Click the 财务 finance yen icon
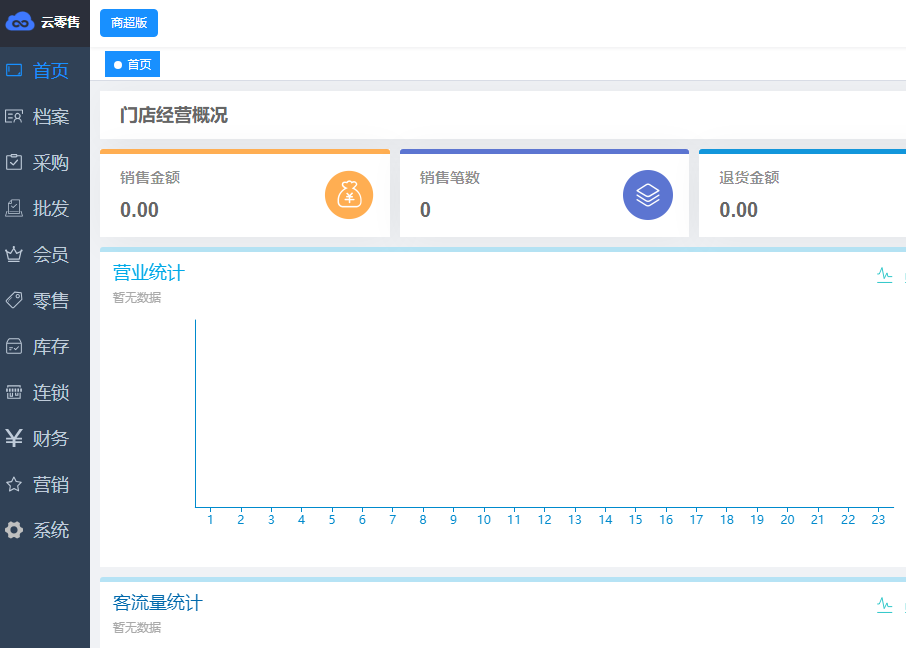This screenshot has width=906, height=648. [x=14, y=439]
